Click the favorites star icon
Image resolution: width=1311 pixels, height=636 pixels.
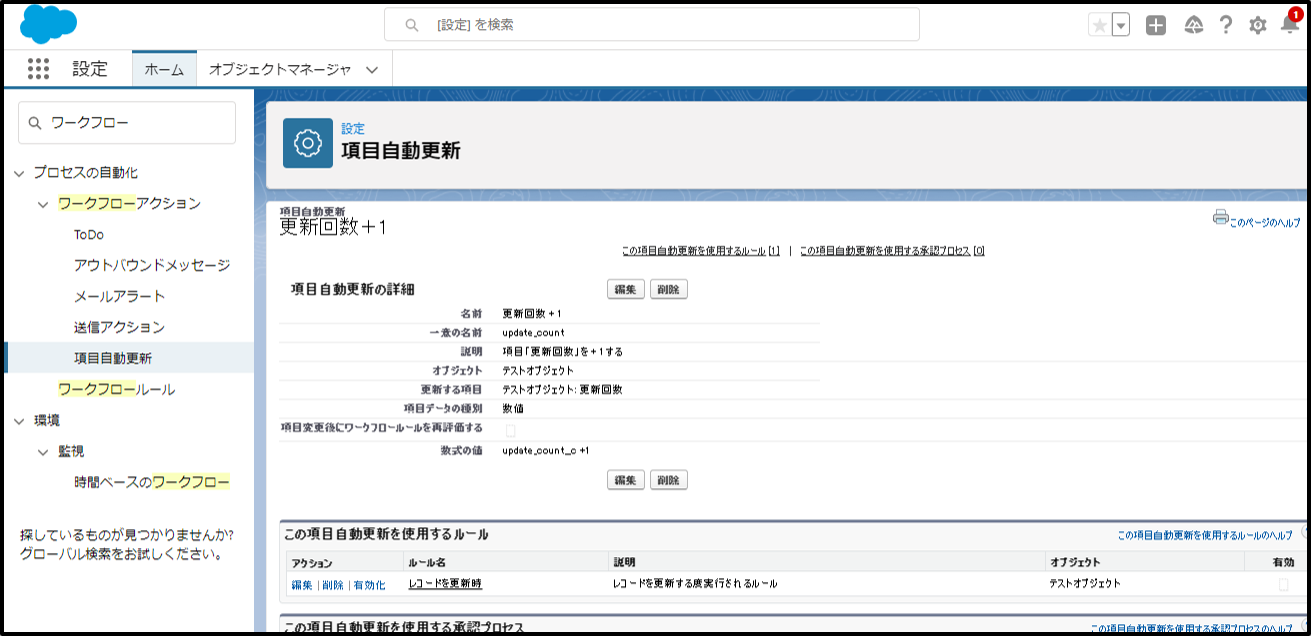(x=1100, y=26)
